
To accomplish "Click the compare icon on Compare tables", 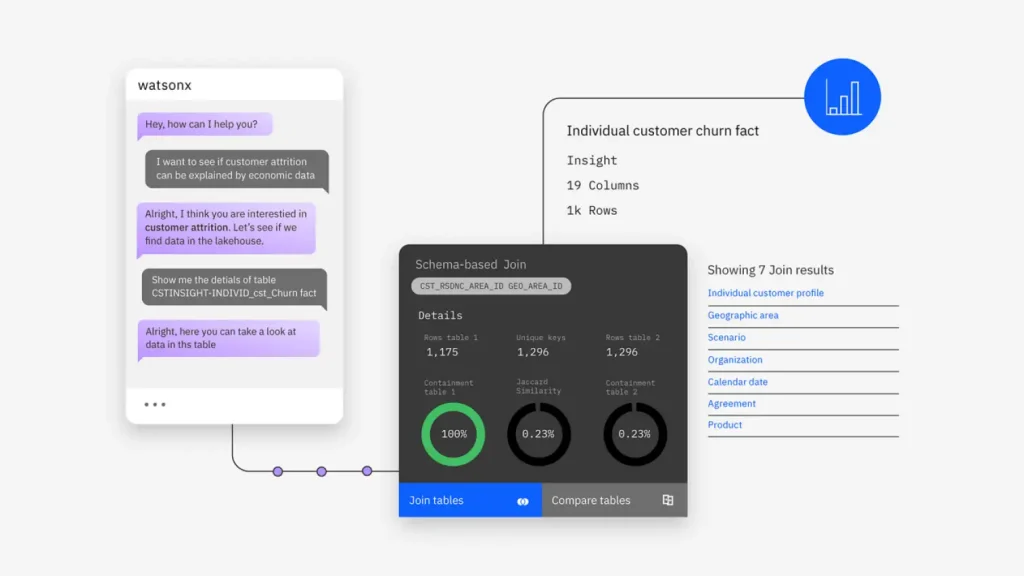I will tap(668, 500).
